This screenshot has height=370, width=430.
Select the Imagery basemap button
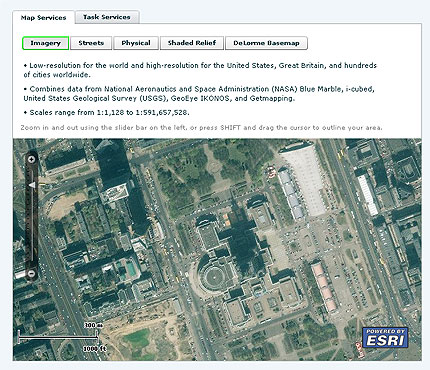[45, 43]
